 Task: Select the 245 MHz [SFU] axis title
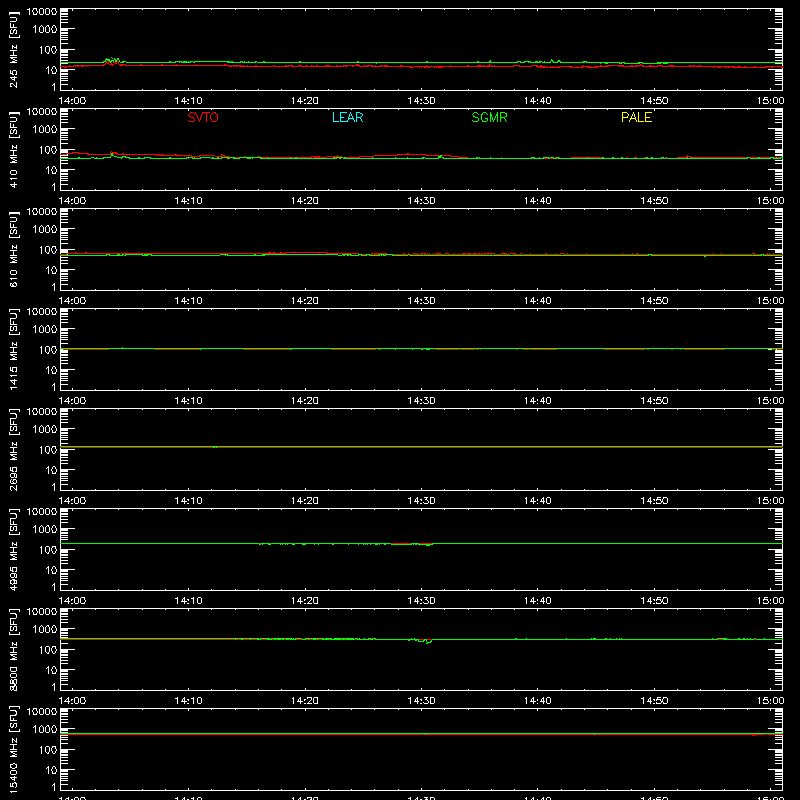point(13,49)
